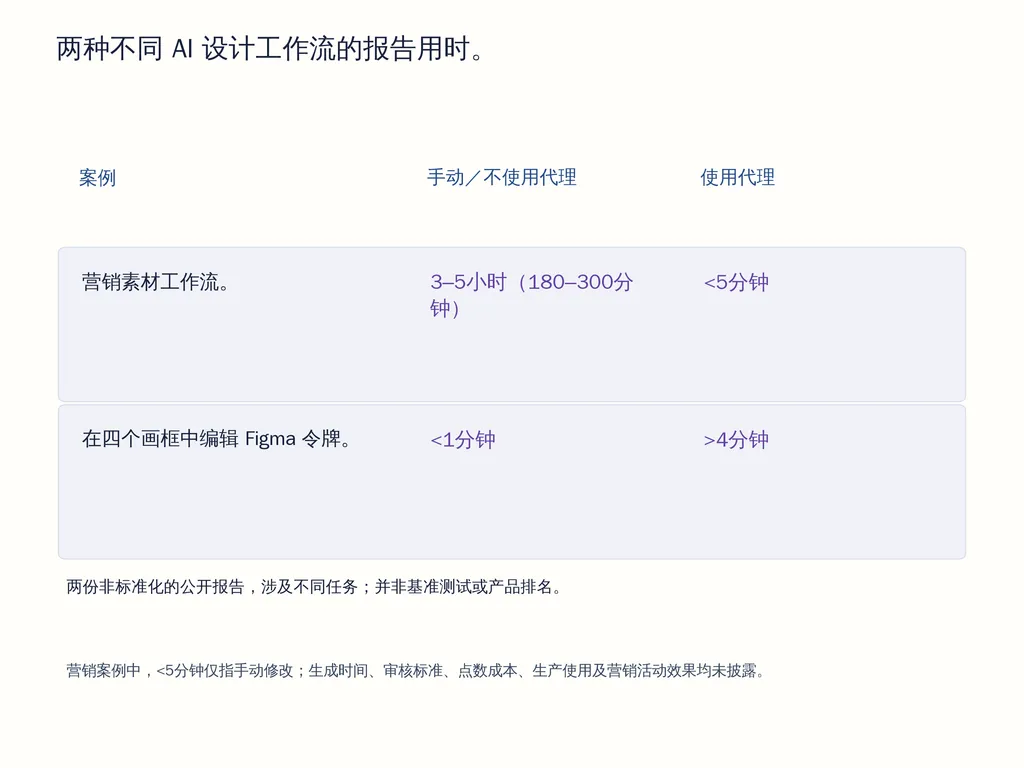Click the note '两份非标准化的公开报告…'
The width and height of the screenshot is (1024, 768).
314,587
